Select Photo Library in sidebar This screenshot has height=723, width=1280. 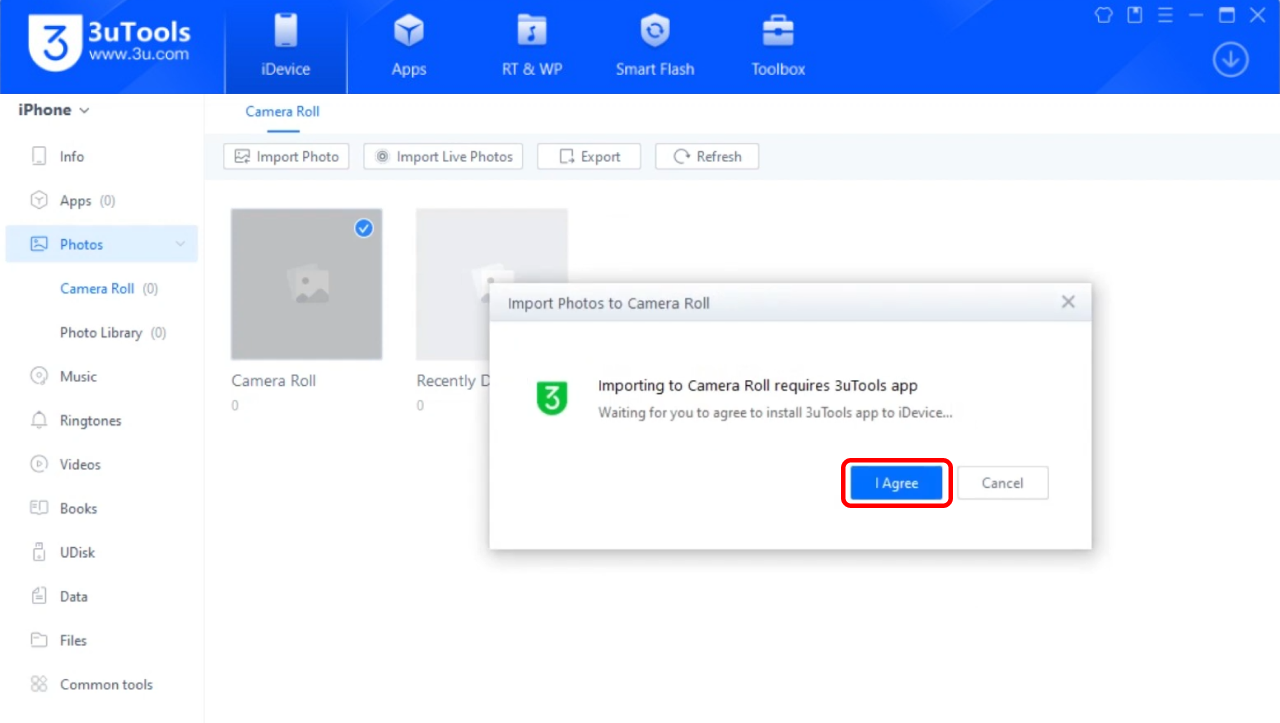point(101,333)
